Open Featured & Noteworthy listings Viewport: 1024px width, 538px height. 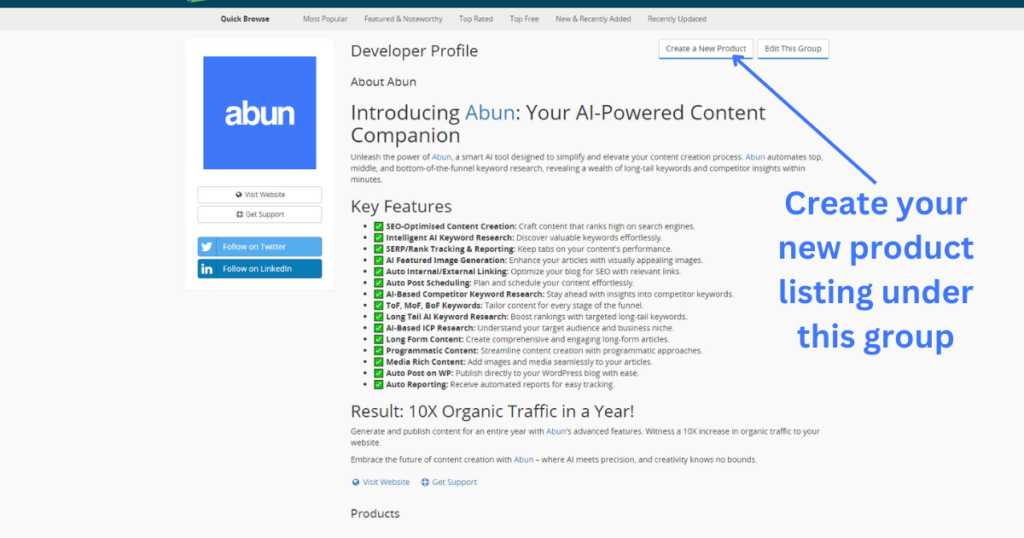pyautogui.click(x=403, y=19)
